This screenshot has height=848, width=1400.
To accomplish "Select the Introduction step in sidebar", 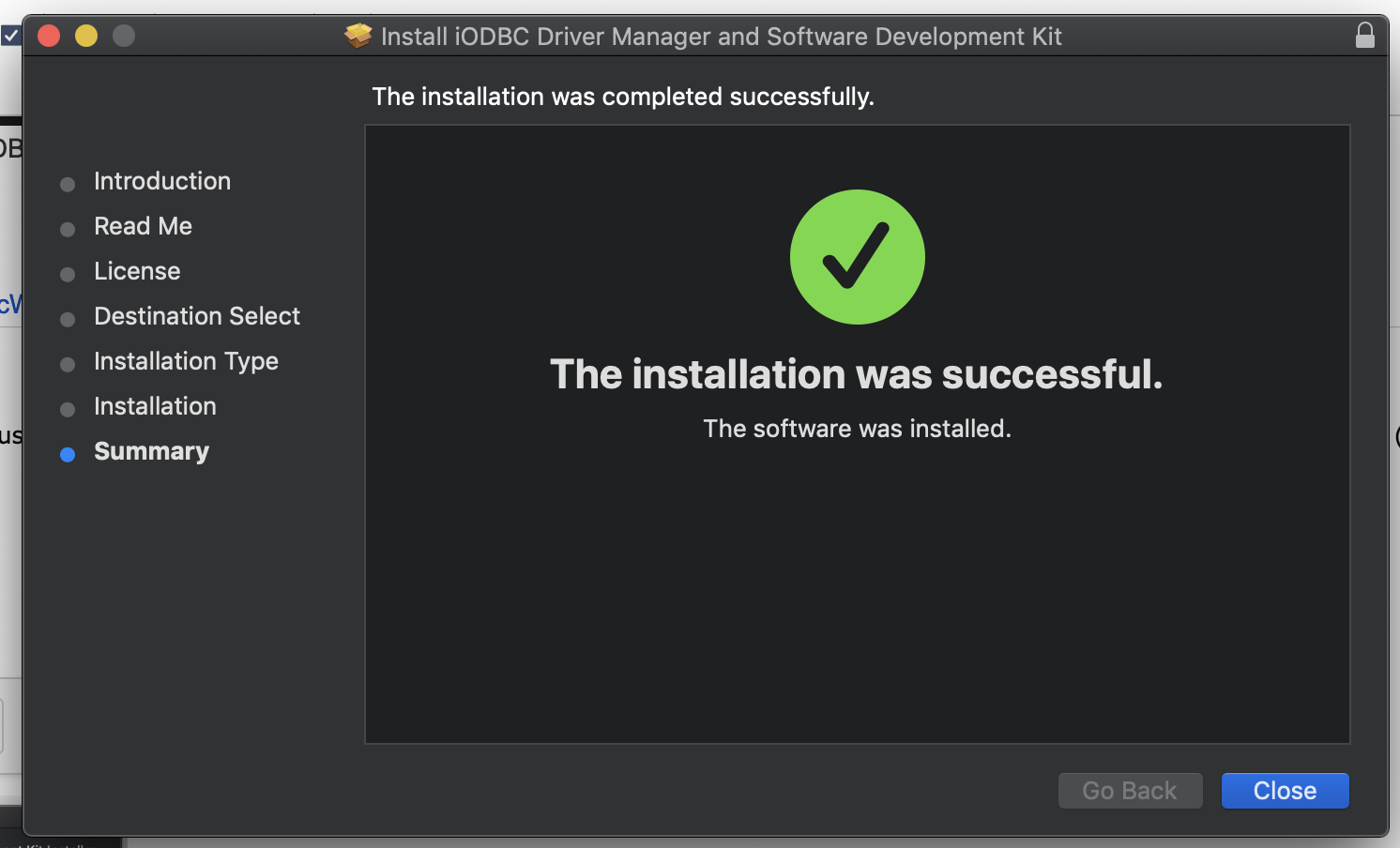I will tap(162, 181).
